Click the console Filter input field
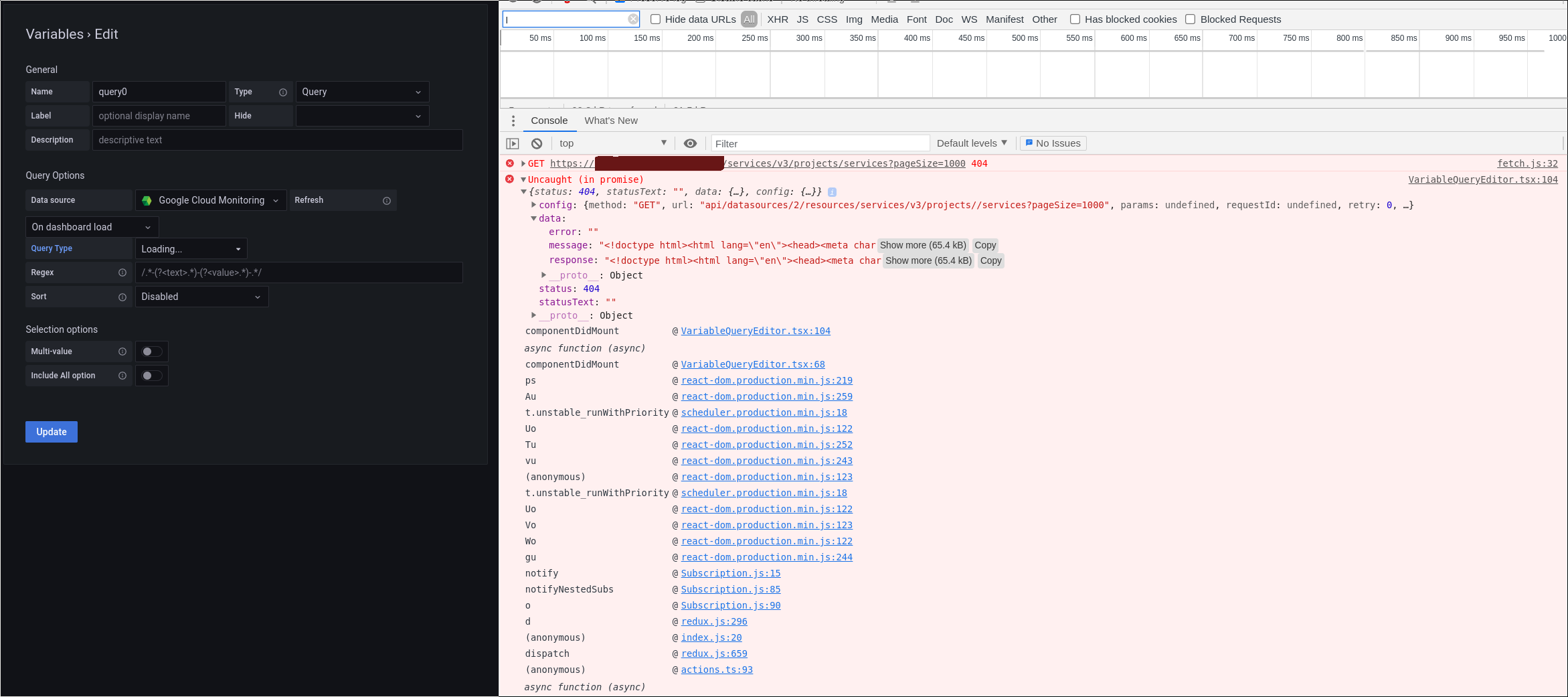Viewport: 1568px width, 697px height. pos(820,143)
